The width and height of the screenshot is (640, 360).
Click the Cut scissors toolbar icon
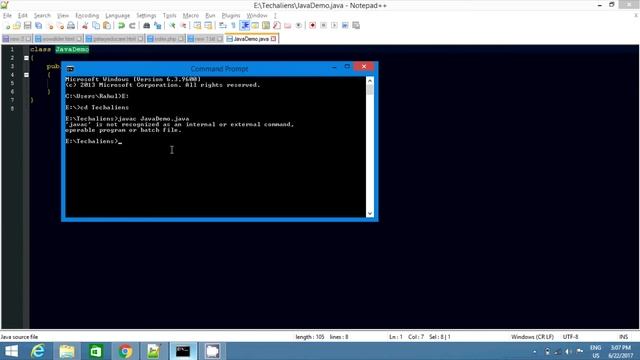point(85,26)
